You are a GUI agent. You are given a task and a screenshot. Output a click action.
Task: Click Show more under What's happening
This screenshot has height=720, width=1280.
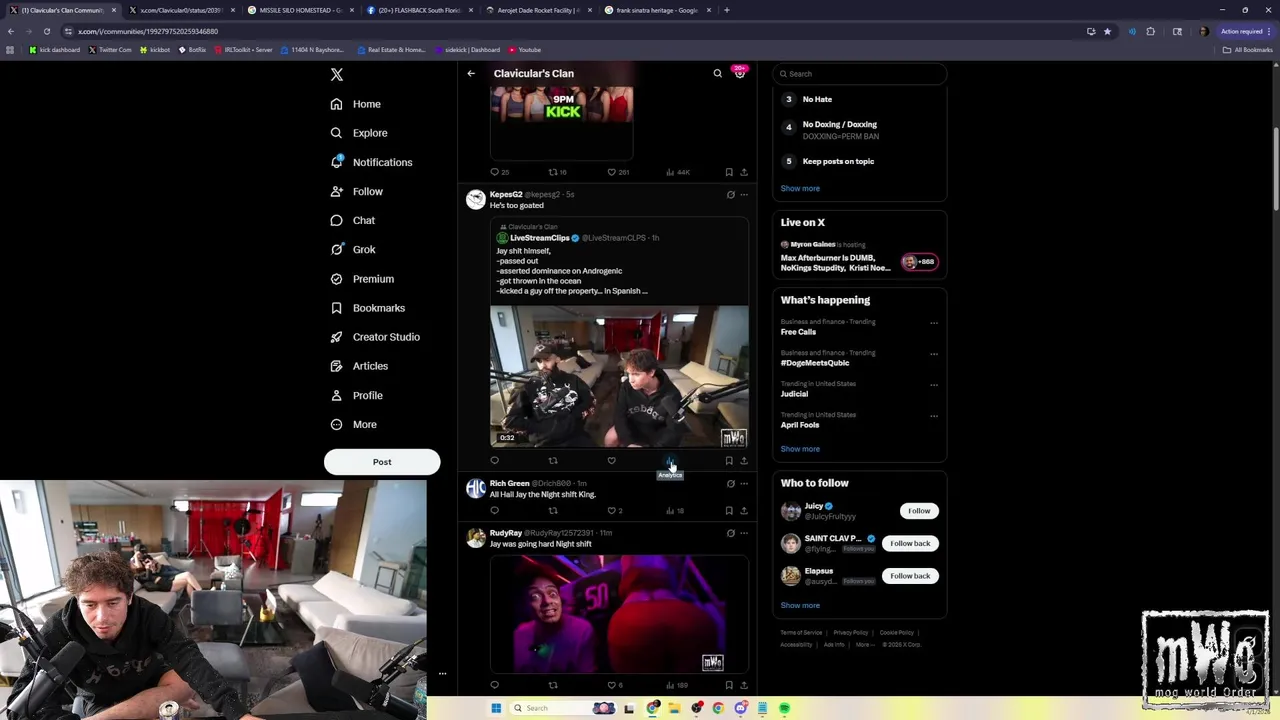[800, 449]
